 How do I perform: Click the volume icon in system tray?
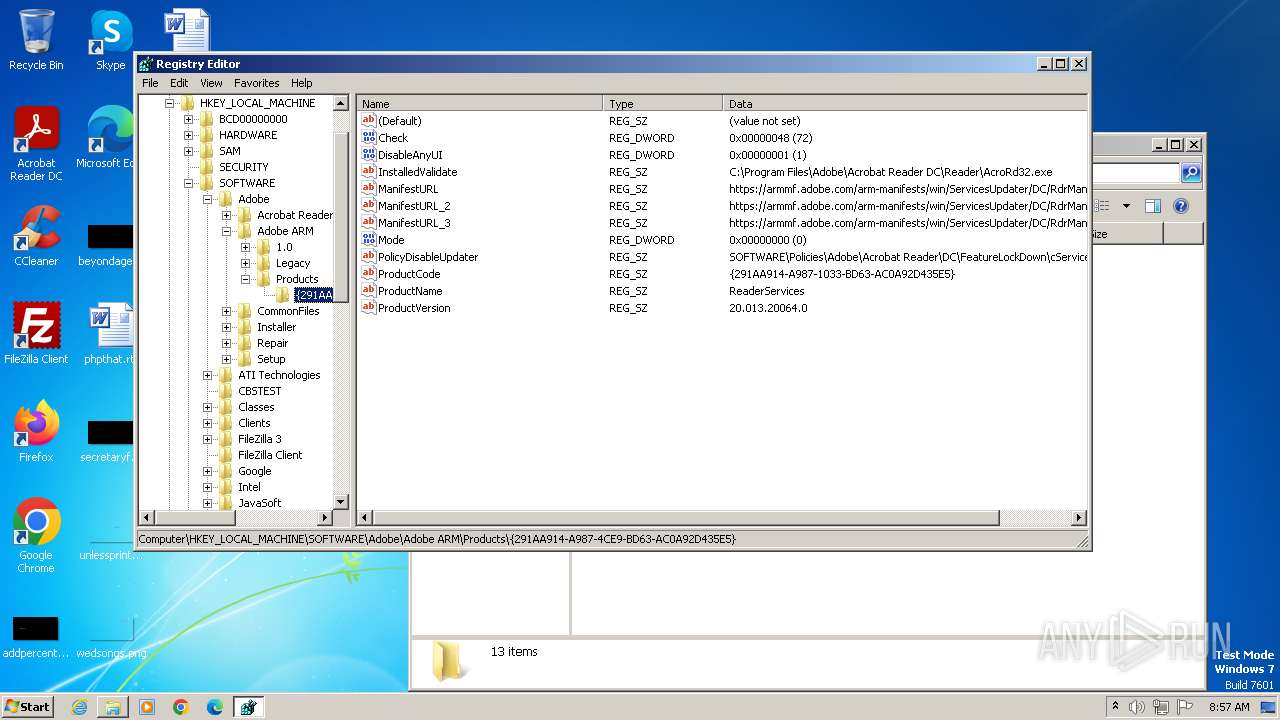coord(1137,707)
